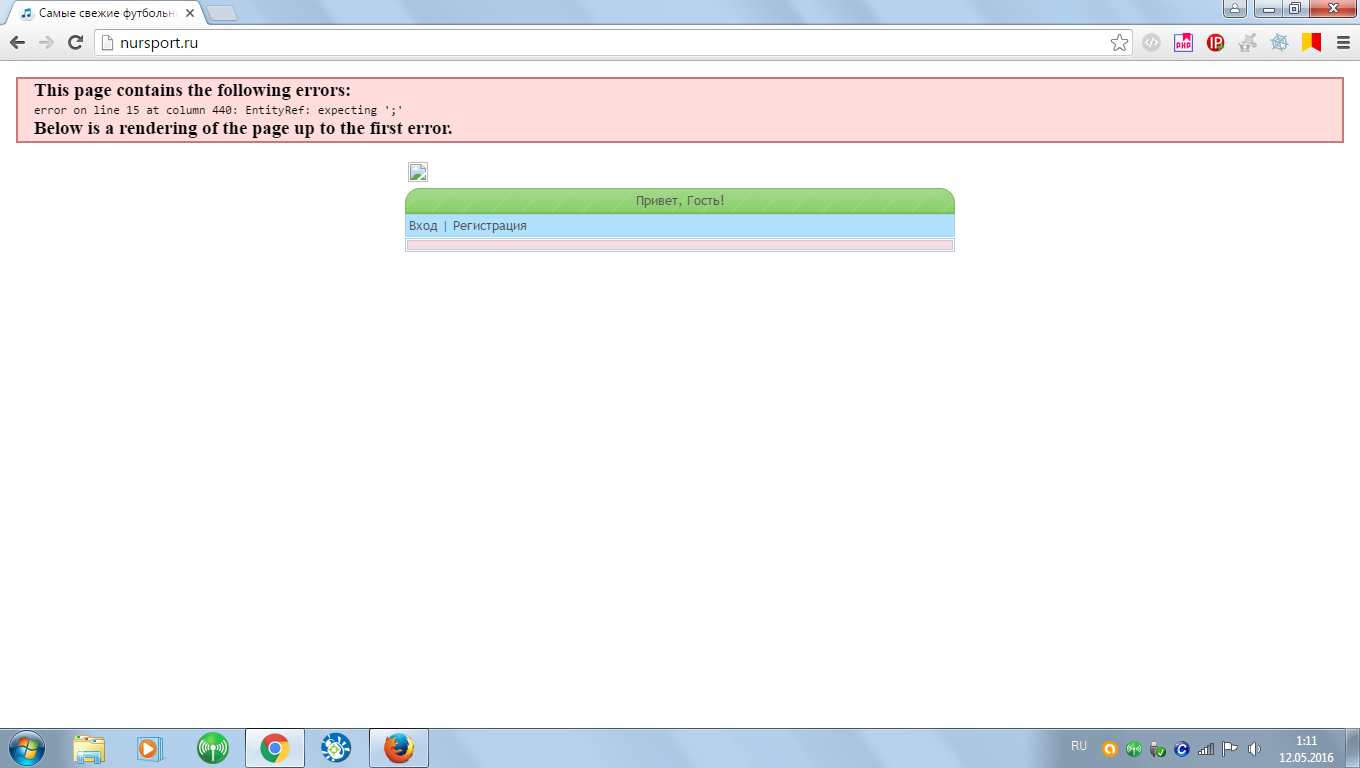
Task: Close the Самые свежие футбольн tab
Action: click(x=190, y=14)
